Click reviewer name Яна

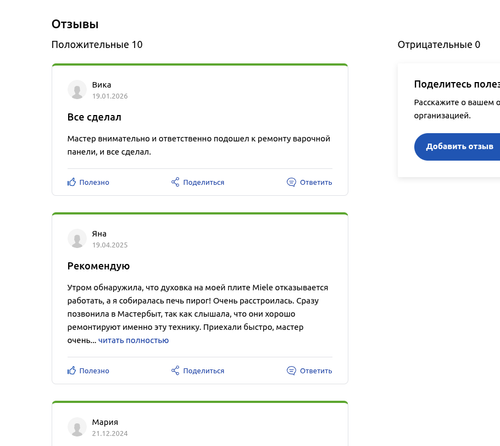click(99, 234)
